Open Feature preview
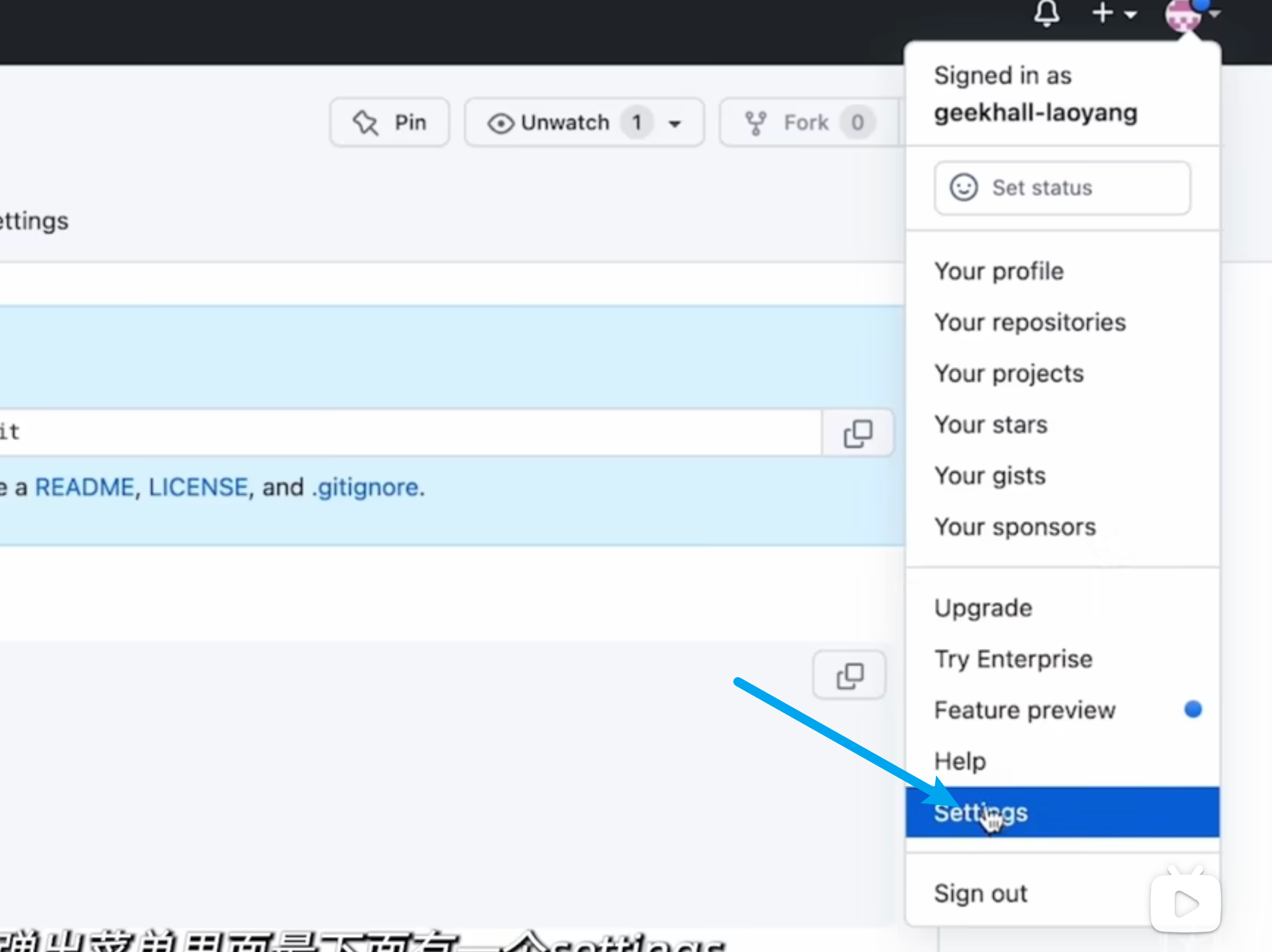The image size is (1272, 952). pos(1062,710)
